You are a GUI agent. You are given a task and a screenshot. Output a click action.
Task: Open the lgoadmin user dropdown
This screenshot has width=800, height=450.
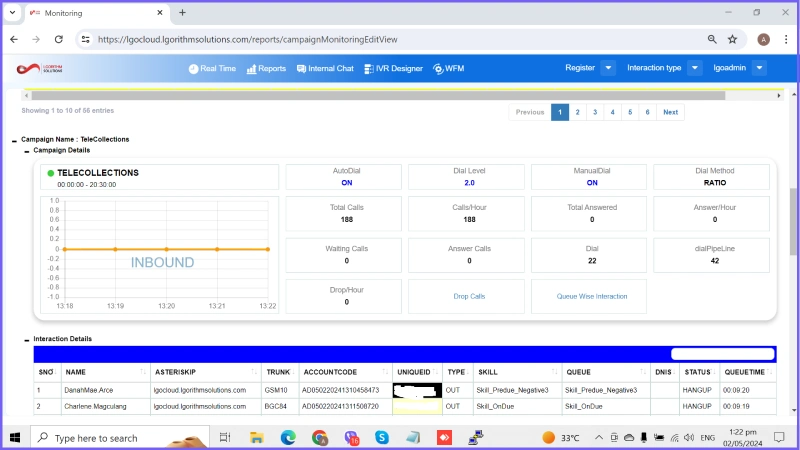[x=759, y=68]
